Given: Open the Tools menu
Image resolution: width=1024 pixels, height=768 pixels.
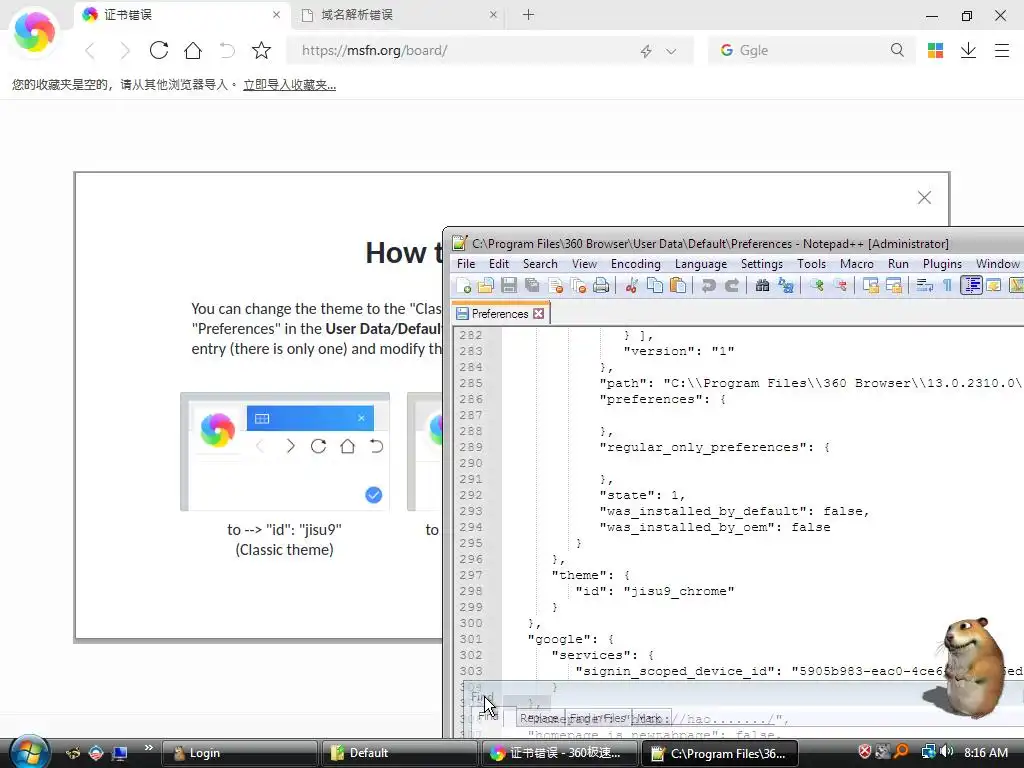Looking at the screenshot, I should point(811,264).
